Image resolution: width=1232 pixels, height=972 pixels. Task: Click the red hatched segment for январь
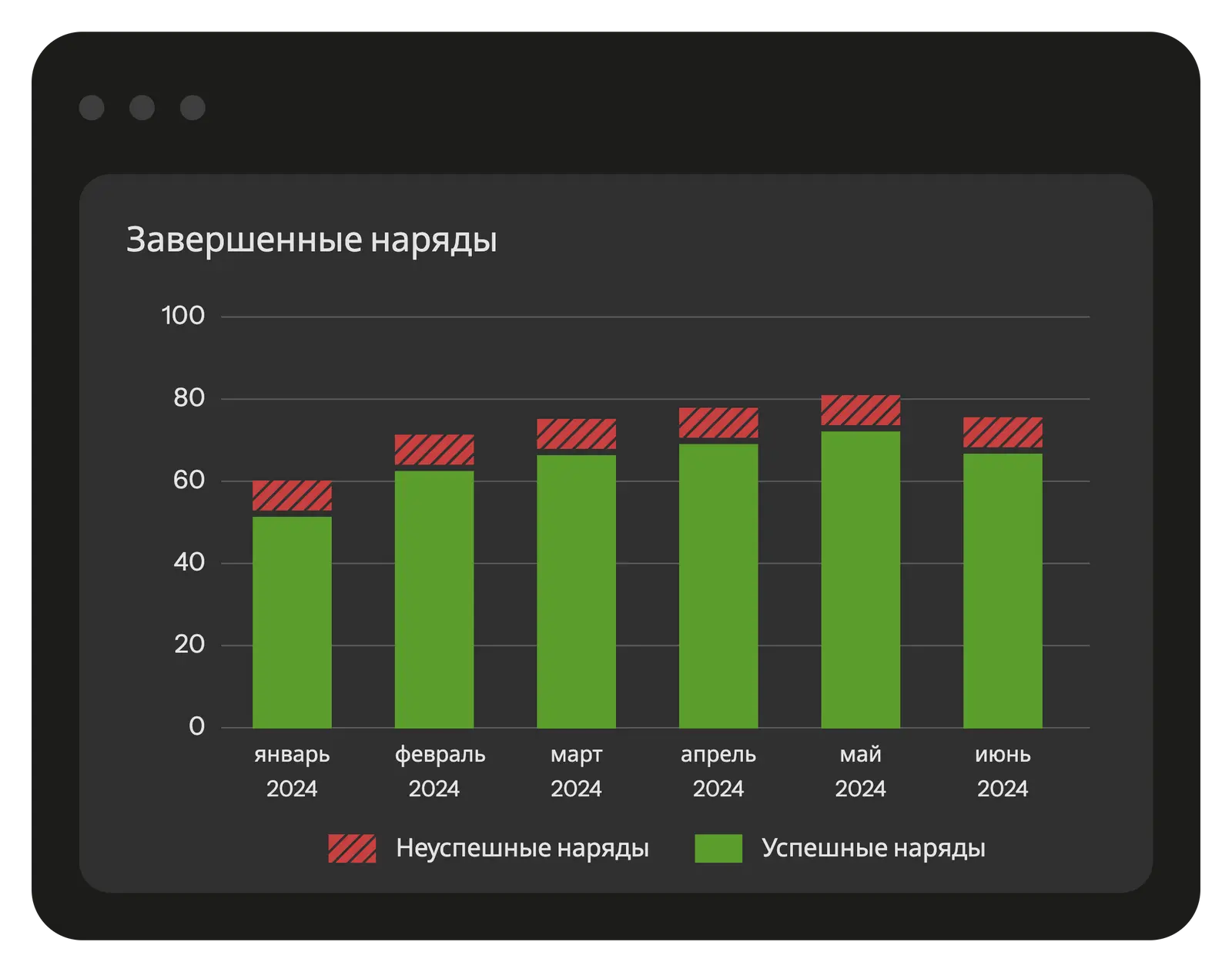tap(292, 495)
